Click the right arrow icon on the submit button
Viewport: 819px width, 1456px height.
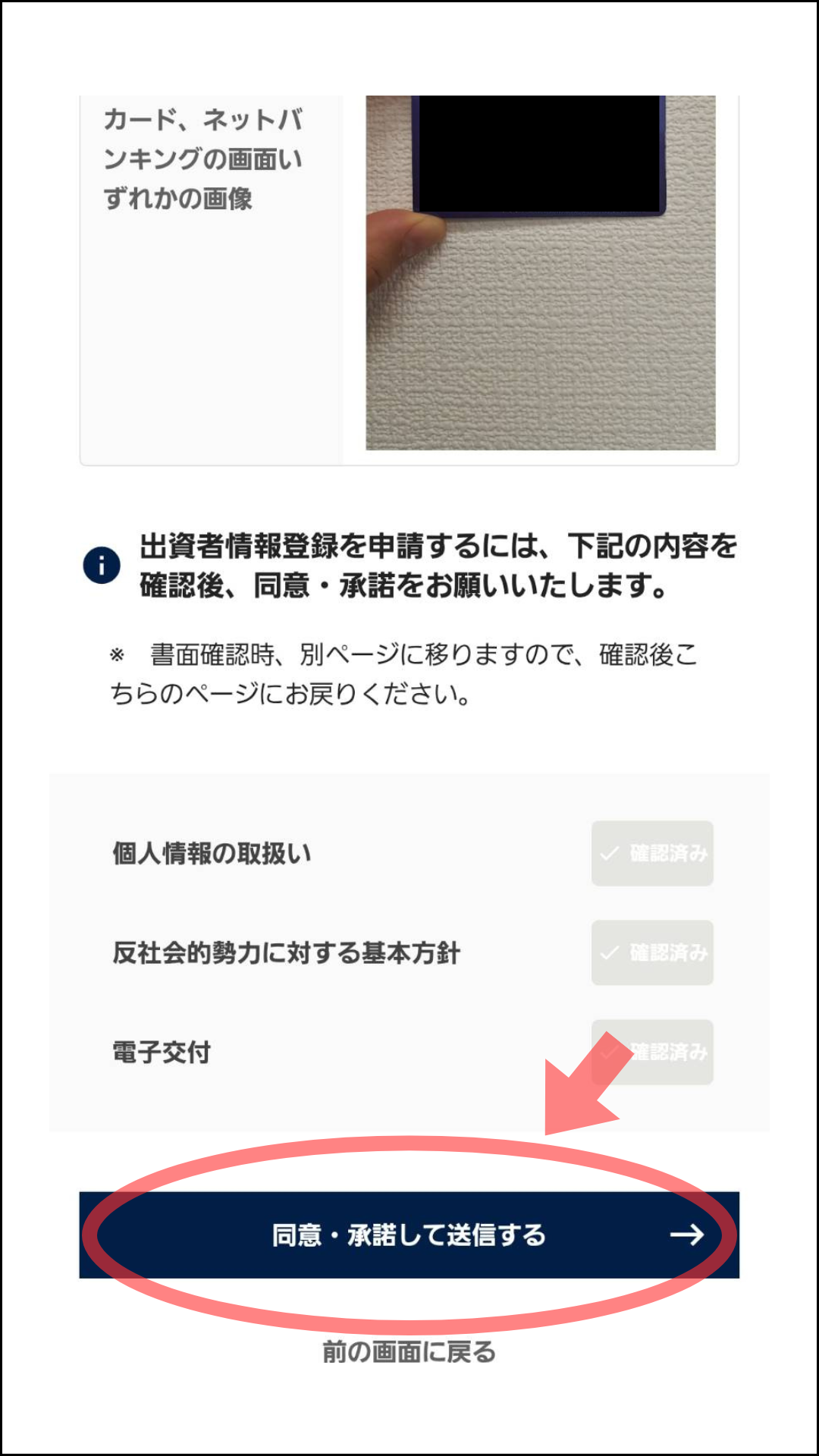tap(687, 1235)
